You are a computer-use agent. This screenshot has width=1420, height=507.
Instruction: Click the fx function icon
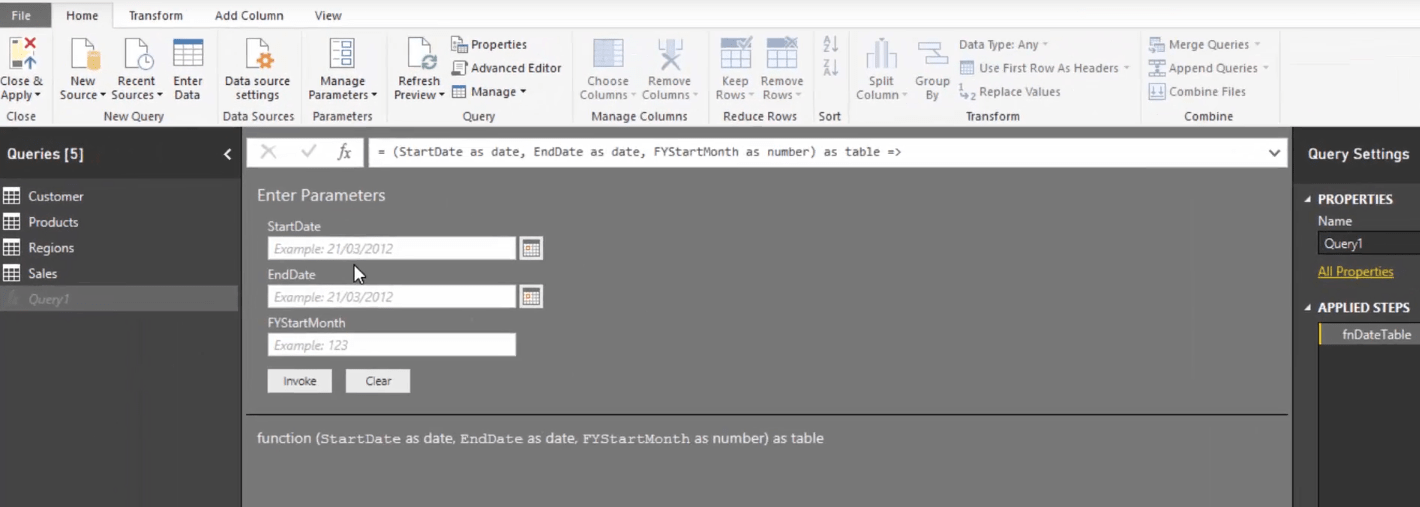[x=344, y=152]
